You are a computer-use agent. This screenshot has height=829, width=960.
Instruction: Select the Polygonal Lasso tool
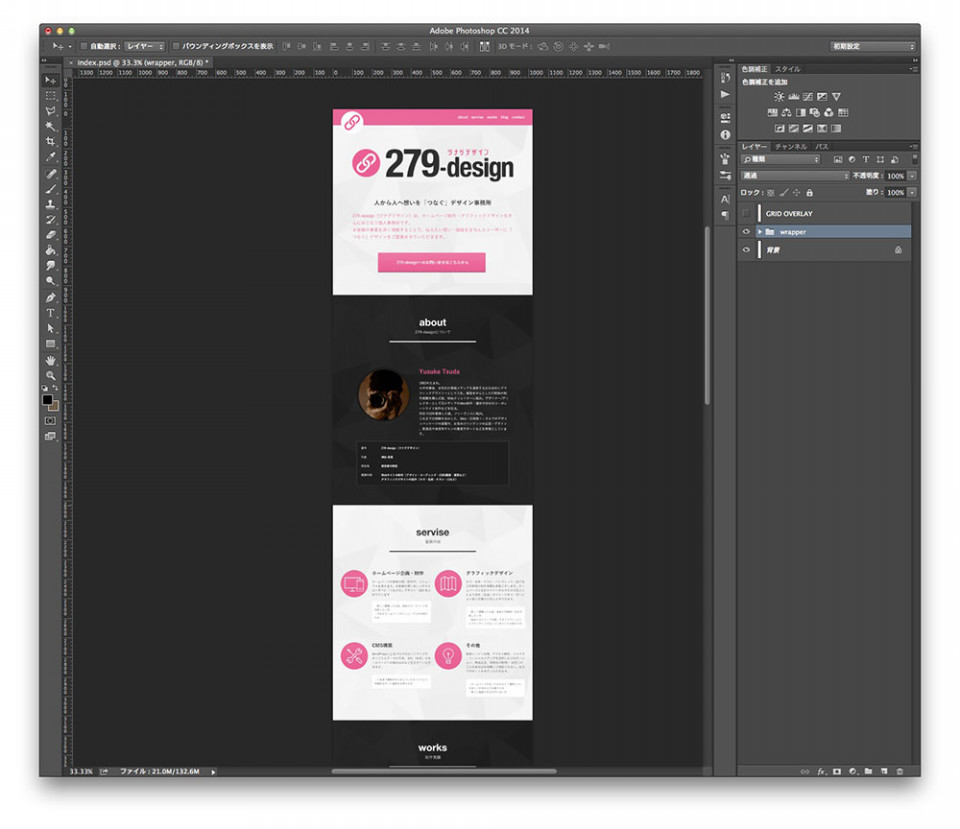50,111
